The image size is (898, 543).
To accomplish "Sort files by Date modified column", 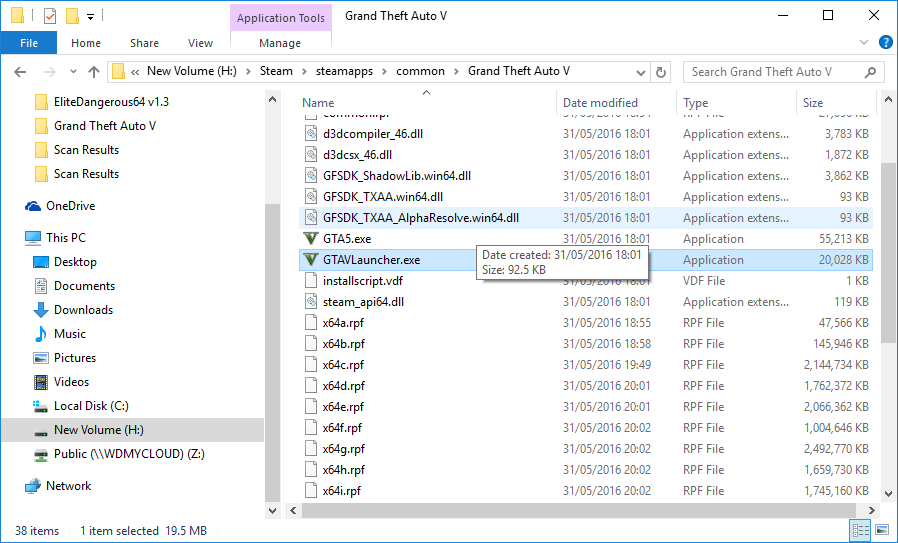I will [x=600, y=103].
